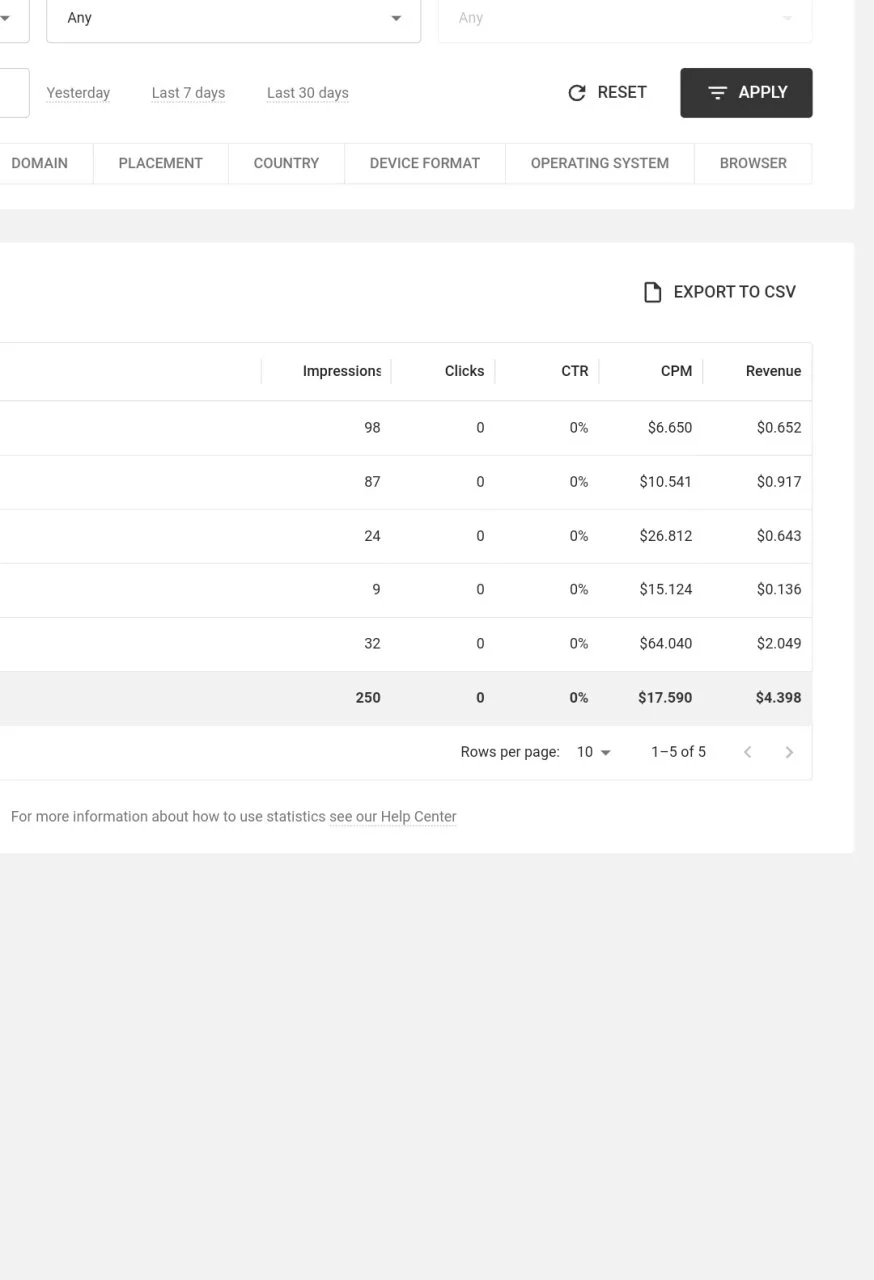The image size is (874, 1280).
Task: Sort by Impressions column header
Action: pyautogui.click(x=342, y=371)
